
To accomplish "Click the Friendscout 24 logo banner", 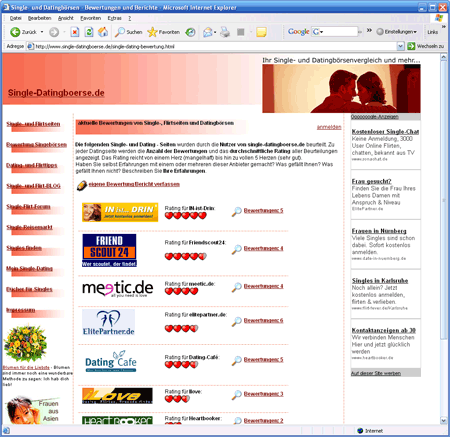I will (109, 250).
